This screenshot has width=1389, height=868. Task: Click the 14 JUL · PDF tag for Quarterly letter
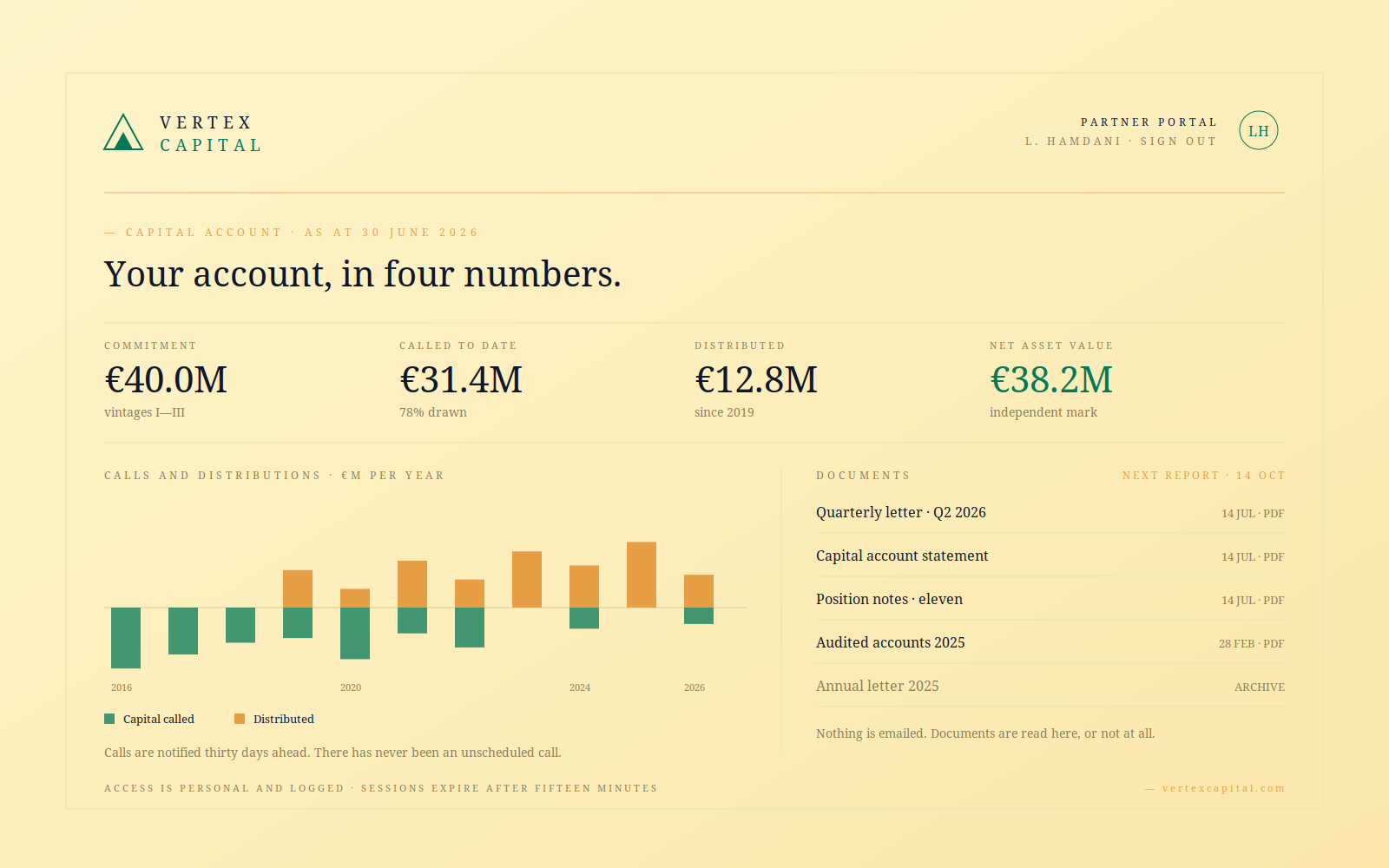1253,513
